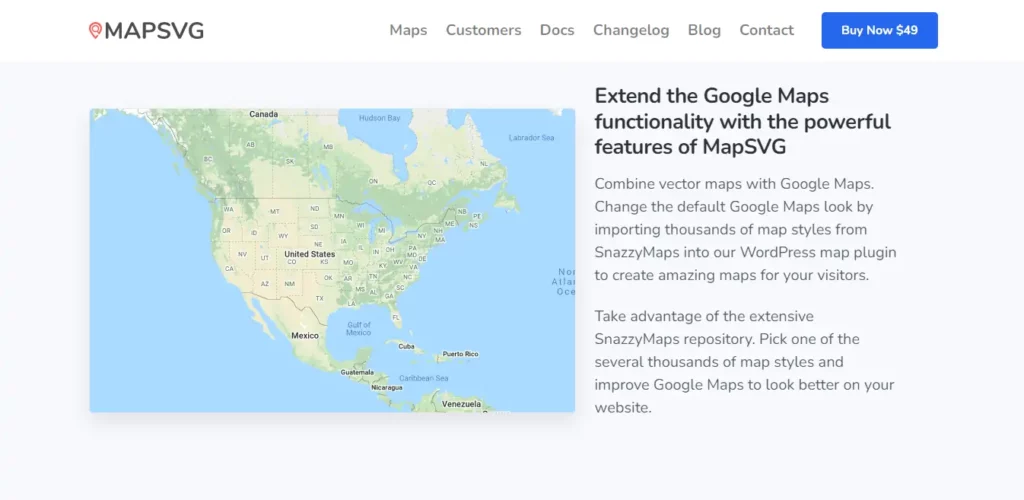Select Cuba on the Google map
The height and width of the screenshot is (500, 1024).
[x=406, y=346]
